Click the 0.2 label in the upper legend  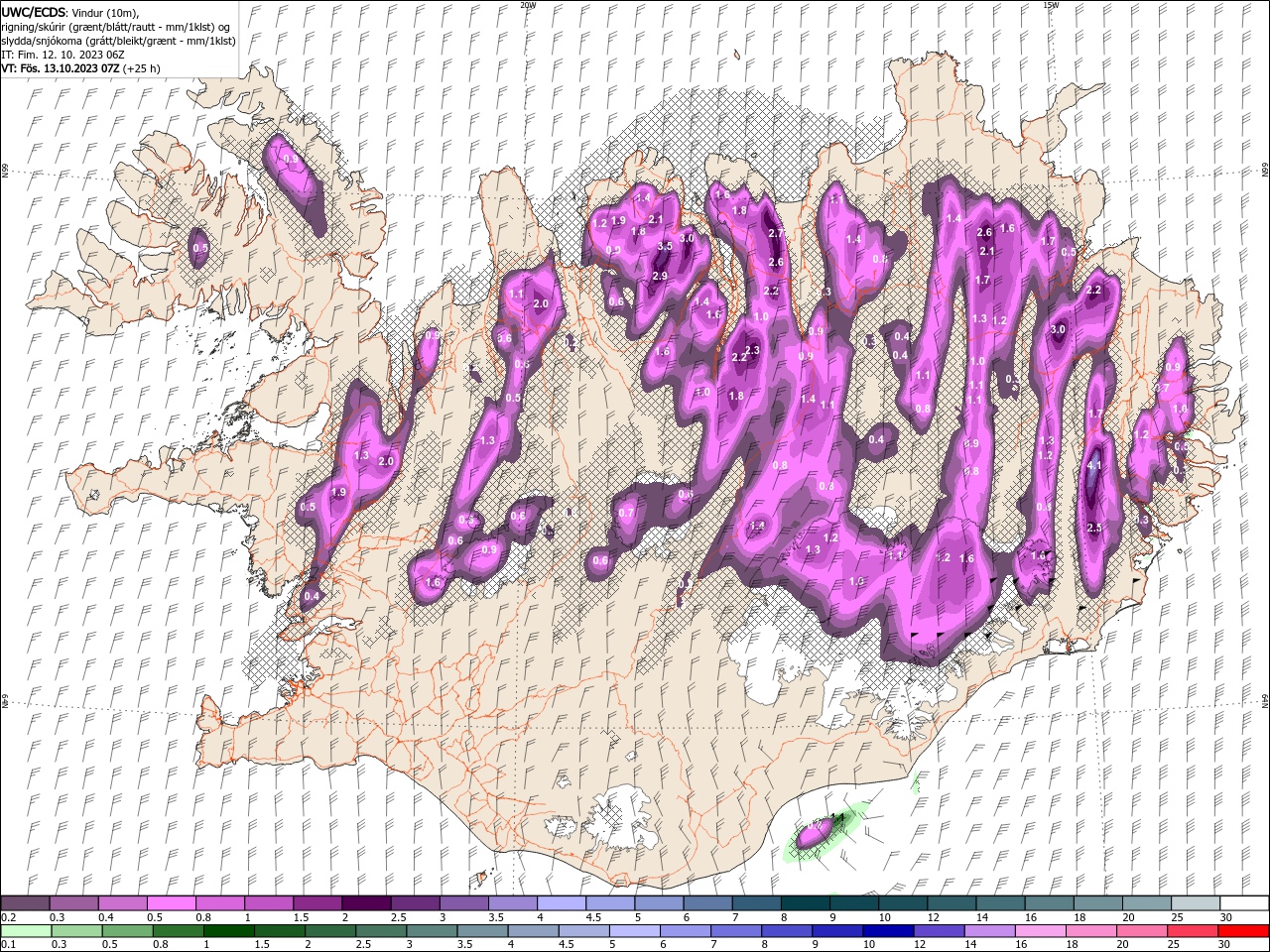pos(8,917)
